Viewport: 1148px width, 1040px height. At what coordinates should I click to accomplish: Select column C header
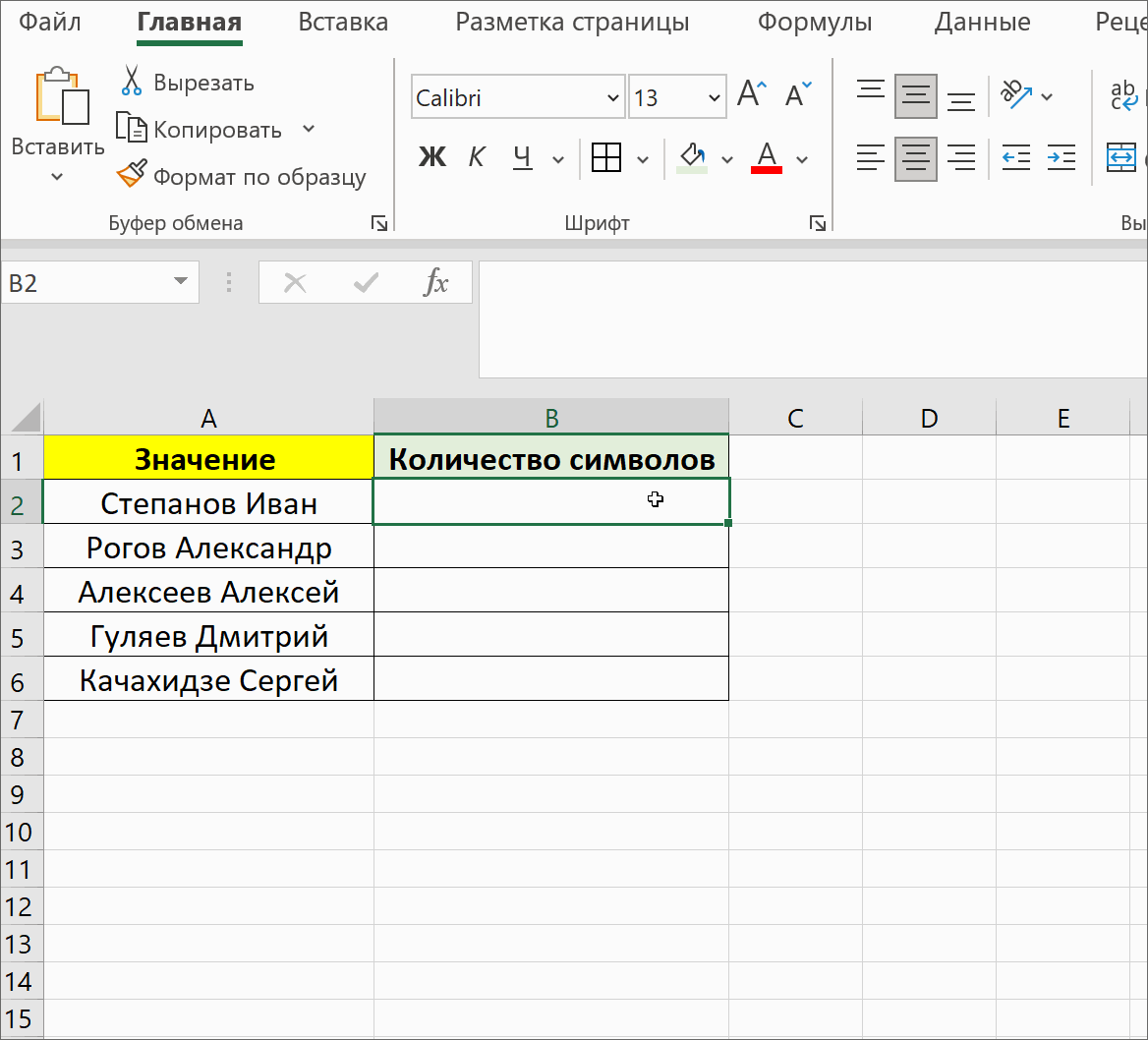(796, 418)
